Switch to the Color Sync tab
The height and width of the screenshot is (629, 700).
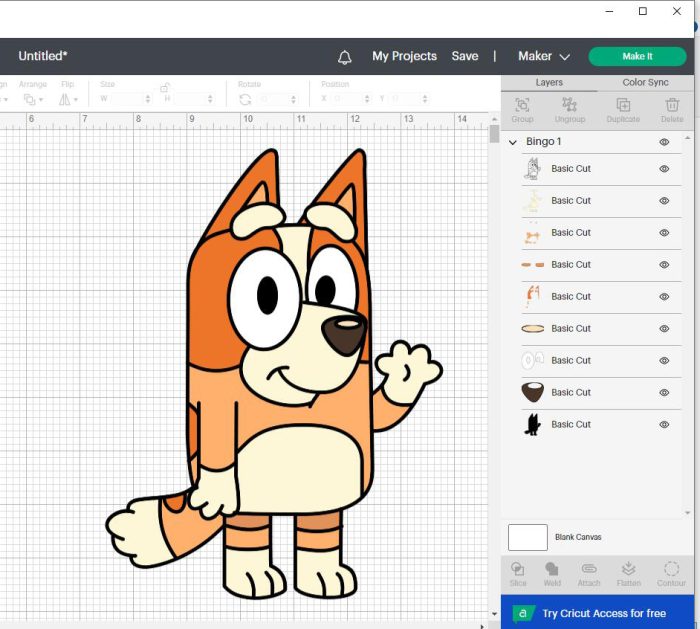646,83
